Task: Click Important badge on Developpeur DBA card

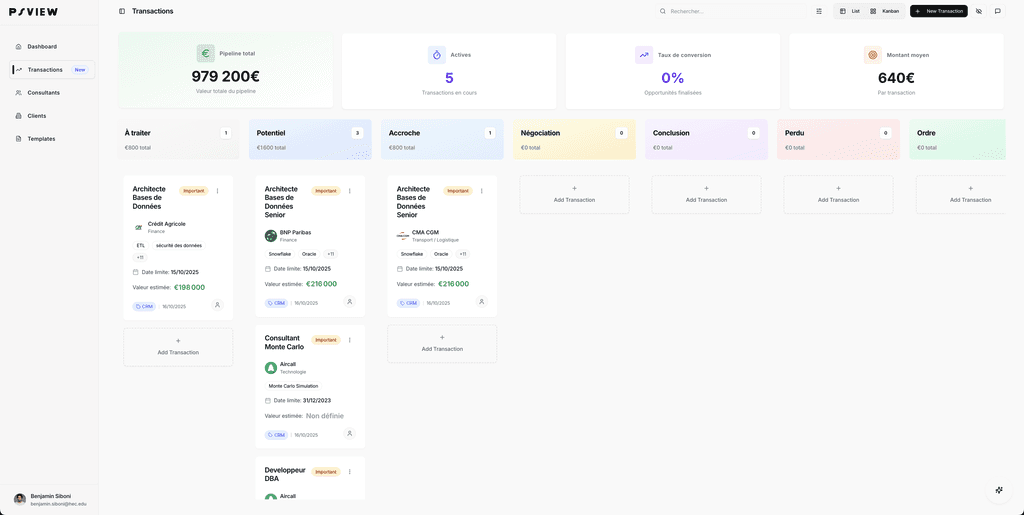Action: pos(326,472)
